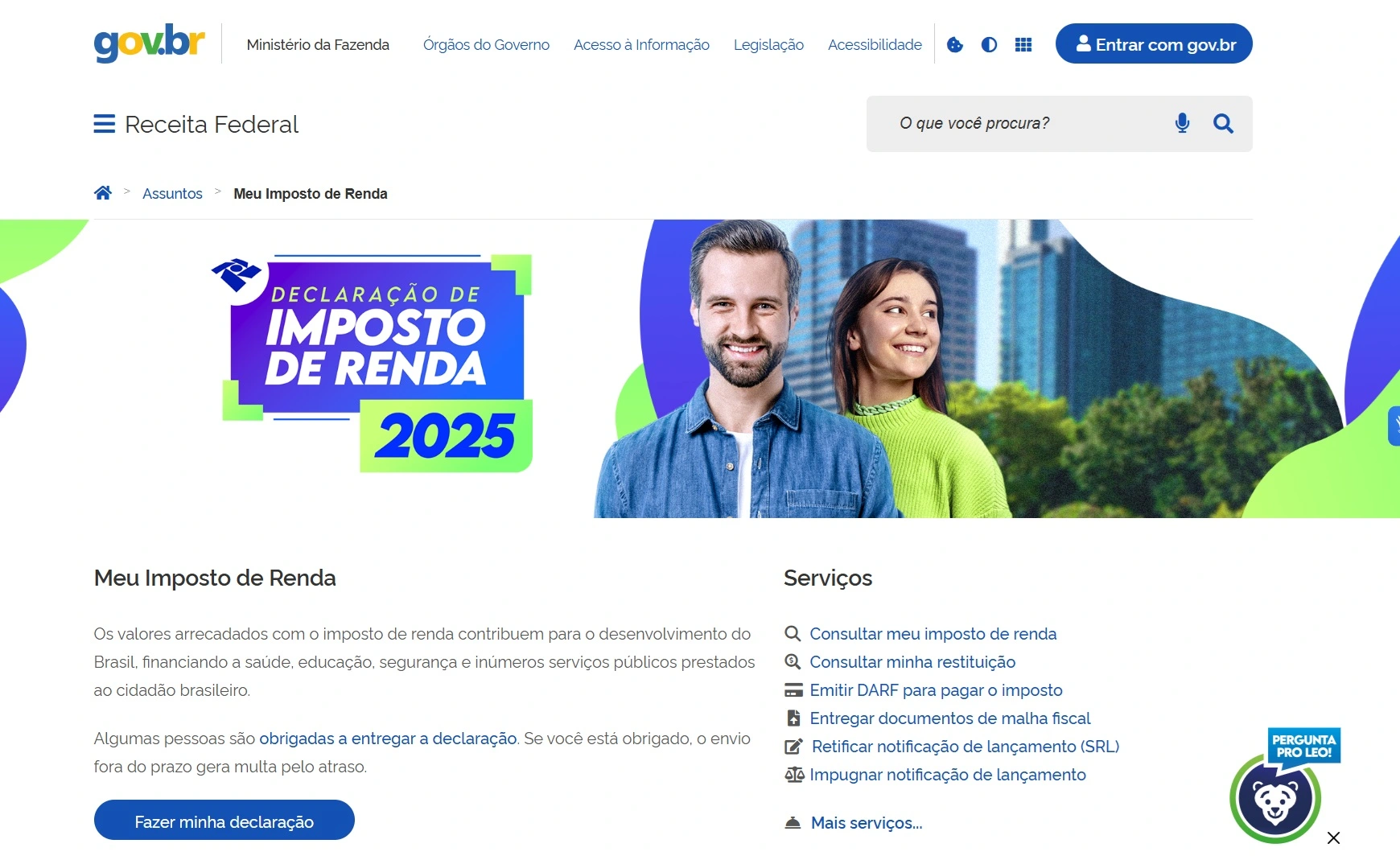Toggle the high contrast mode icon
The height and width of the screenshot is (856, 1400).
tap(989, 44)
